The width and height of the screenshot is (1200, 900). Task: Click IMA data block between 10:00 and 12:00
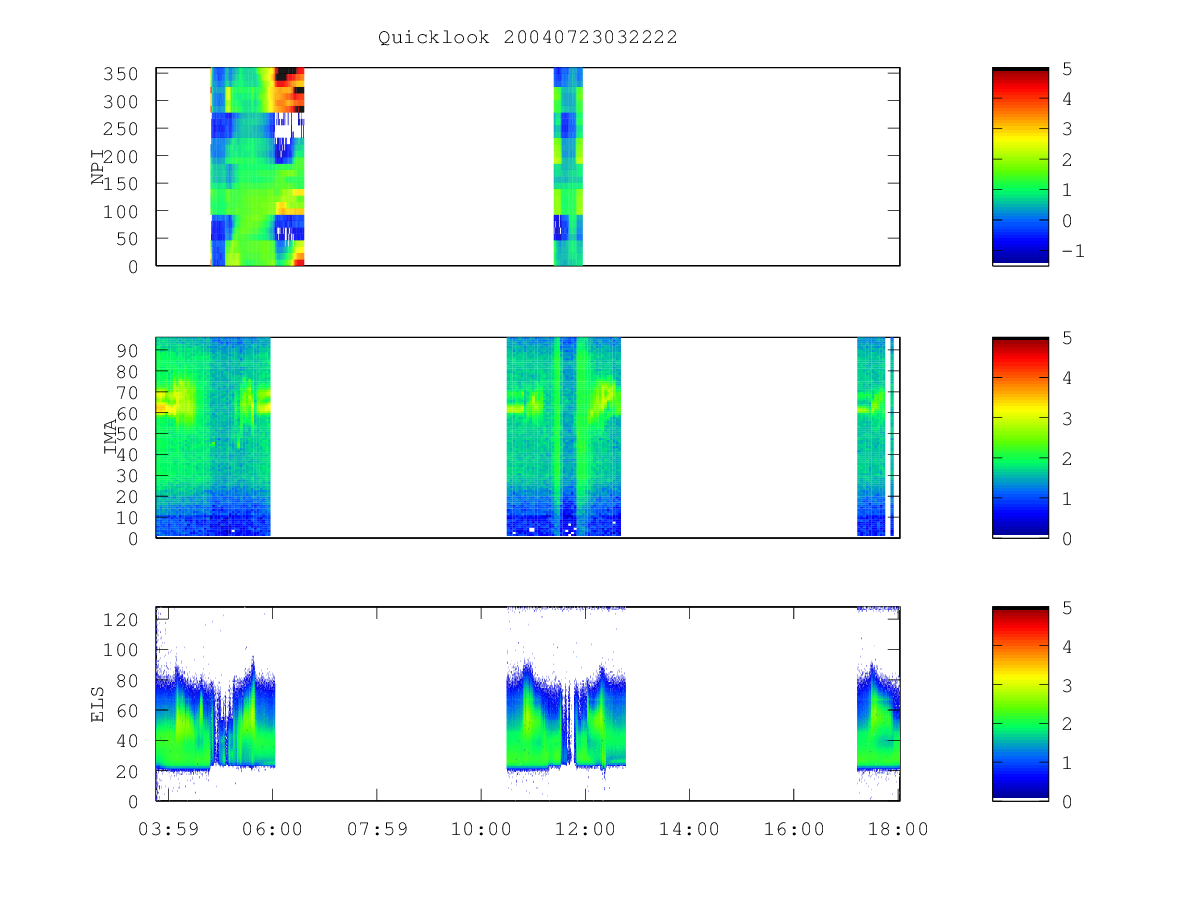click(564, 437)
